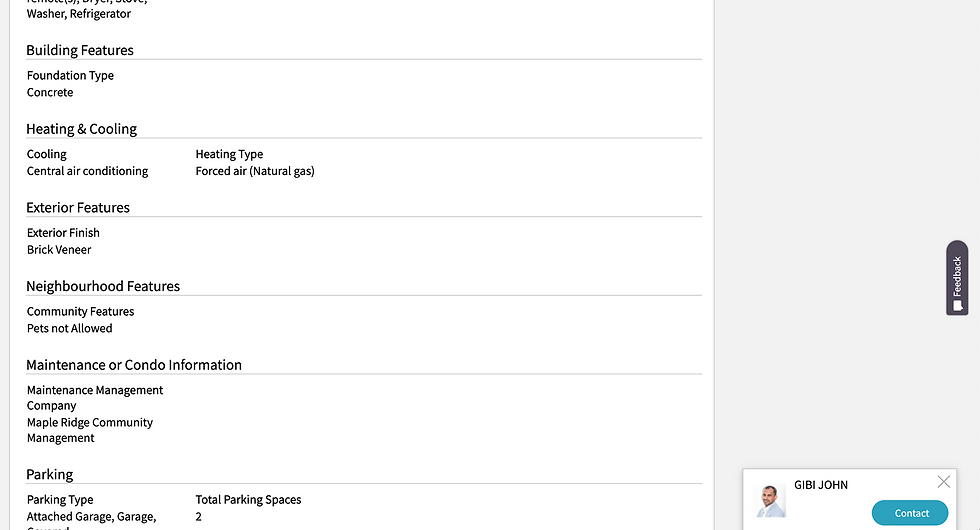Click Gibi John's profile photo
980x530 pixels.
pos(771,502)
